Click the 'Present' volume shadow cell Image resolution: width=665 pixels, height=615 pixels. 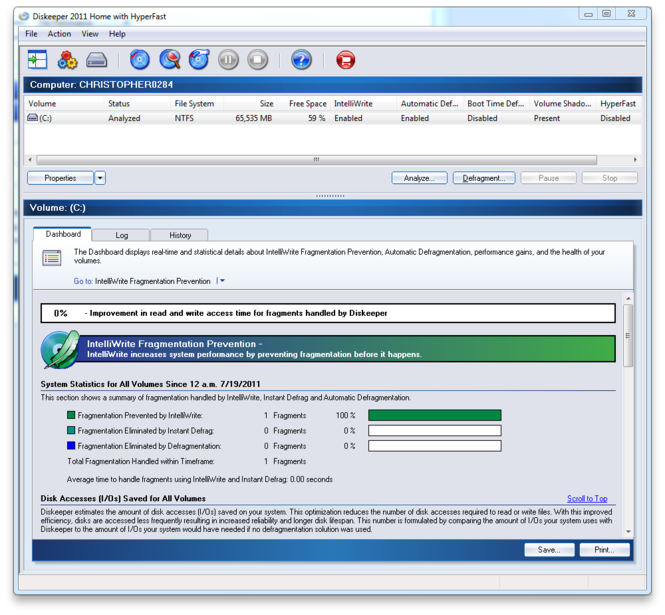click(x=547, y=118)
